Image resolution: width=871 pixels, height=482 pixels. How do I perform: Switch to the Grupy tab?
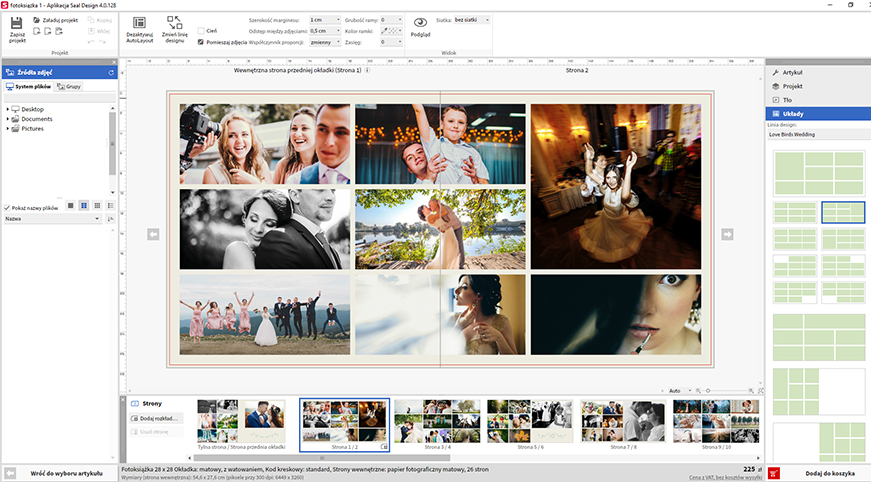click(x=70, y=86)
